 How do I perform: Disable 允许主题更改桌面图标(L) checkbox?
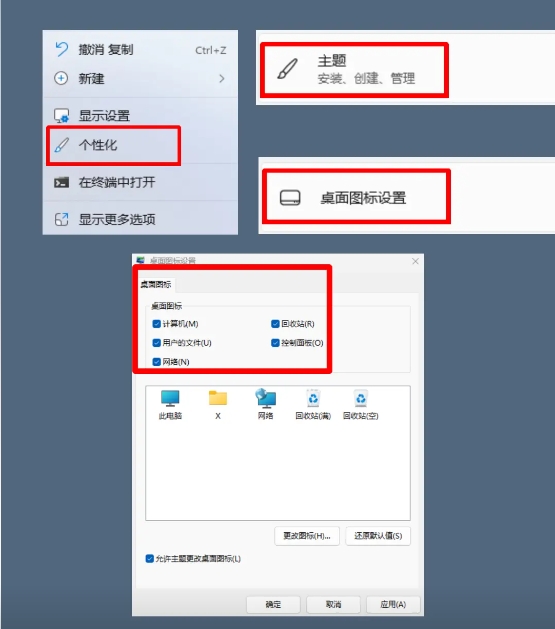(x=150, y=558)
